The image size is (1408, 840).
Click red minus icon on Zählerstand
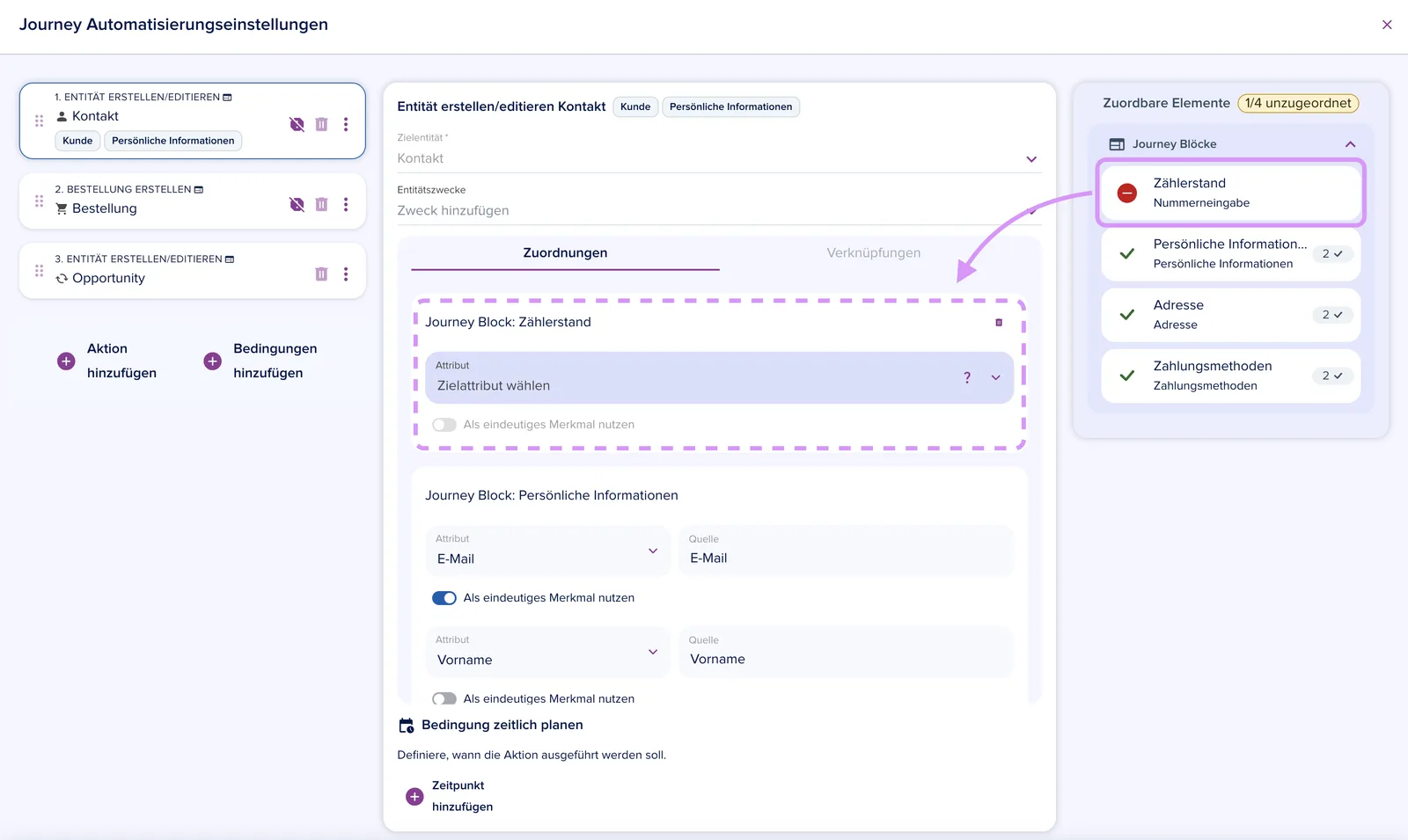point(1127,193)
